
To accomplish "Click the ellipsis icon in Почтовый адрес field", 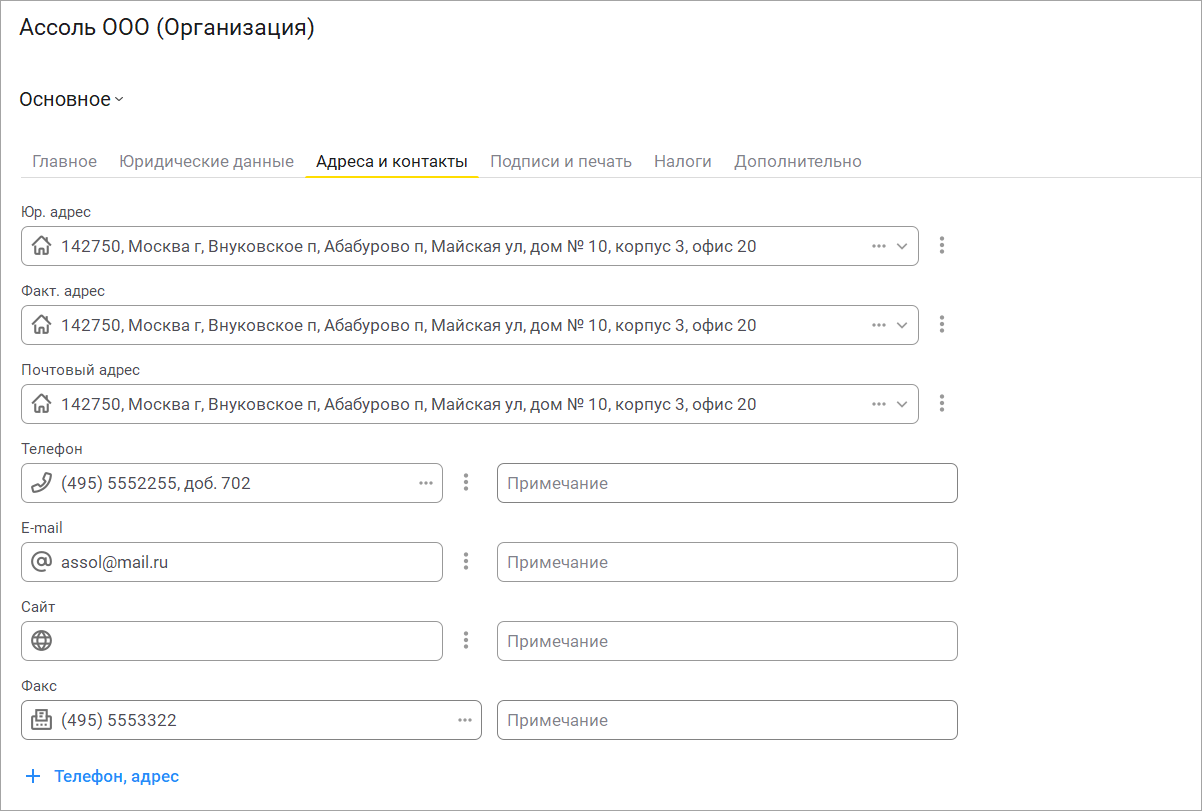I will point(879,404).
